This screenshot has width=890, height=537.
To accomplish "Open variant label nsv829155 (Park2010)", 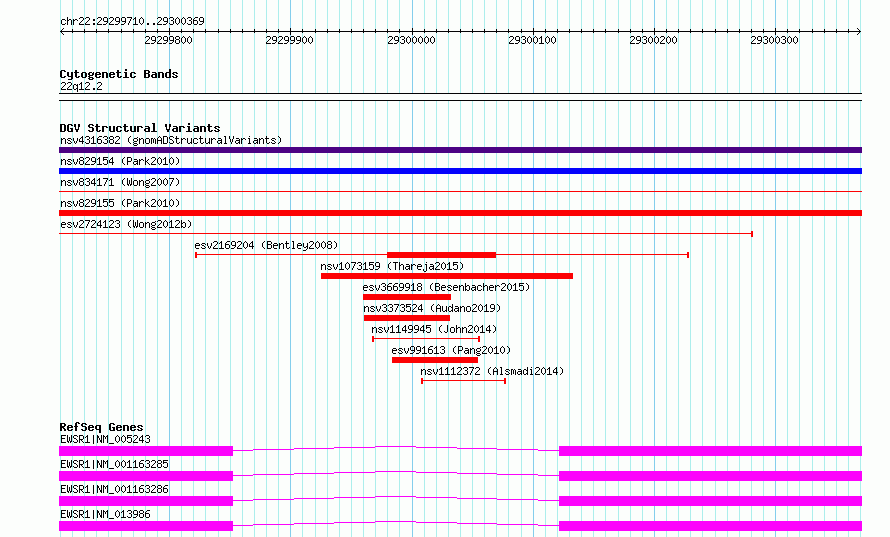I will (120, 203).
